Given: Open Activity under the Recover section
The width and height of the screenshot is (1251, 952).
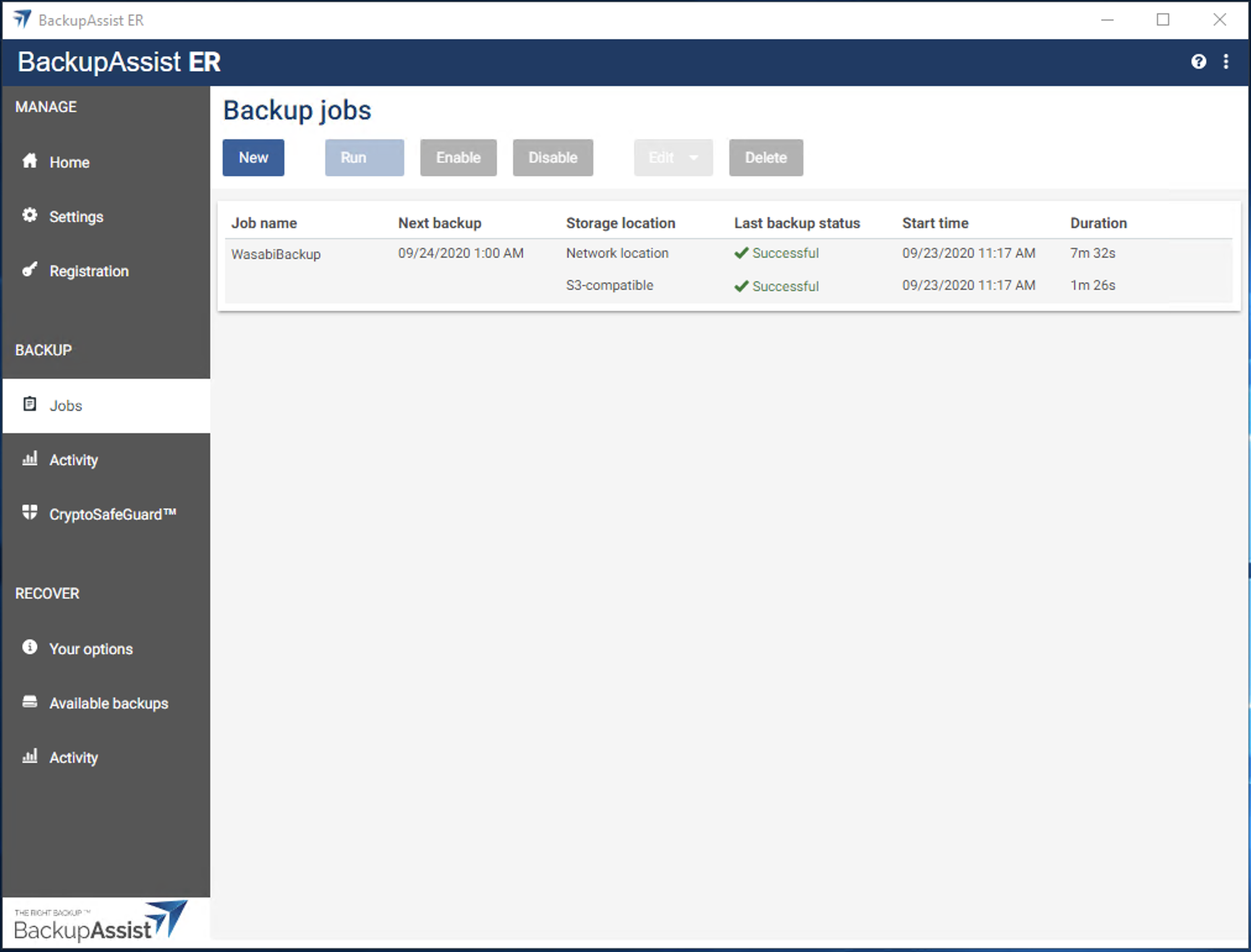Looking at the screenshot, I should coord(106,758).
